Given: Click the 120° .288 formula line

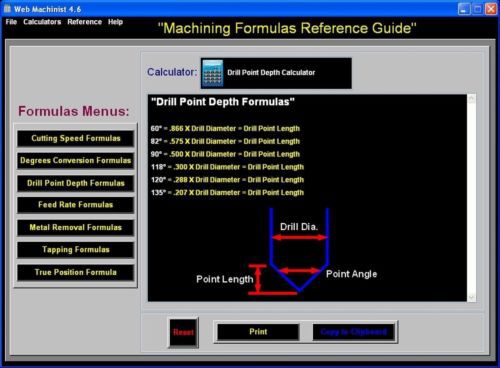Looking at the screenshot, I should (x=227, y=180).
